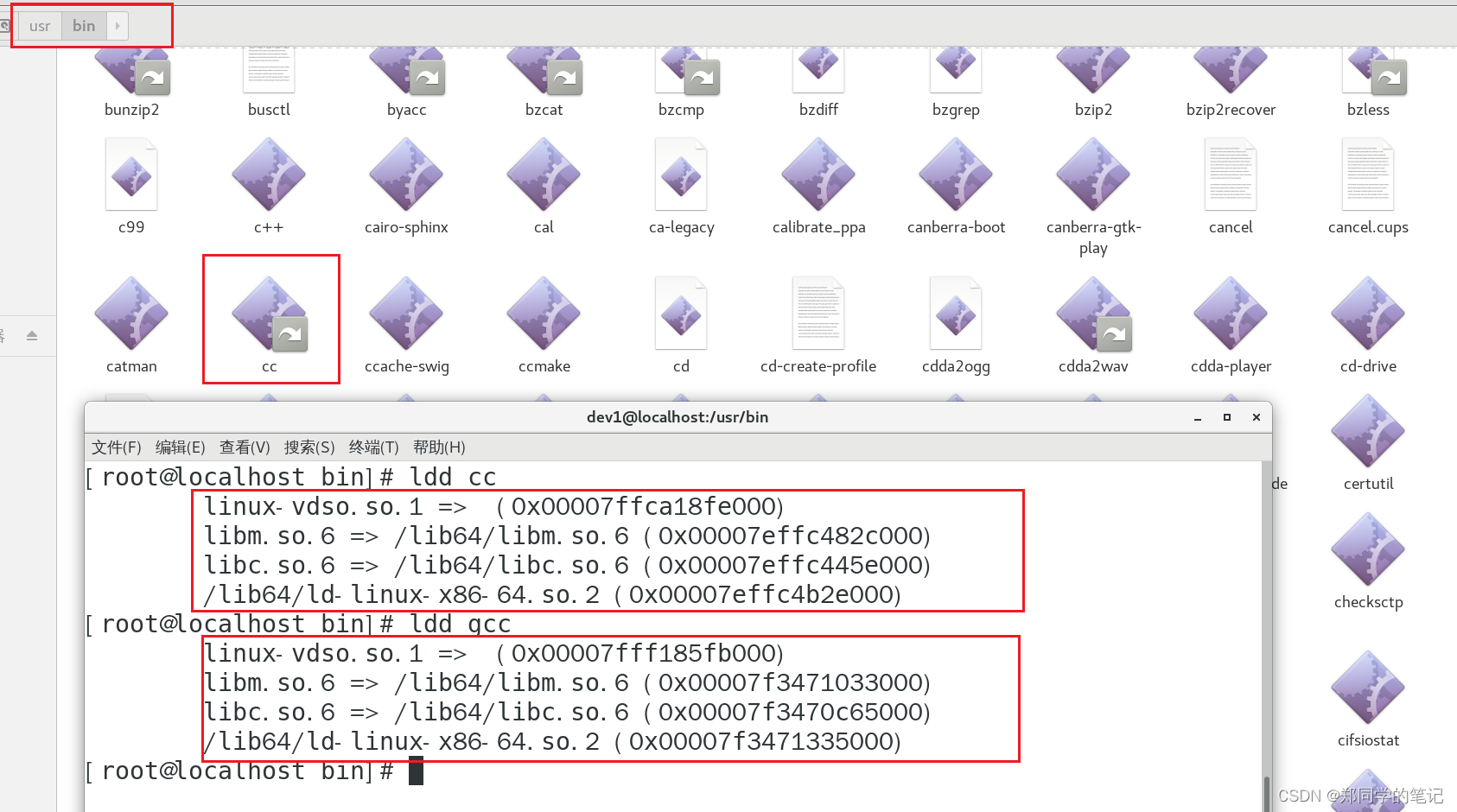
Task: Maximize the terminal window
Action: [1227, 417]
